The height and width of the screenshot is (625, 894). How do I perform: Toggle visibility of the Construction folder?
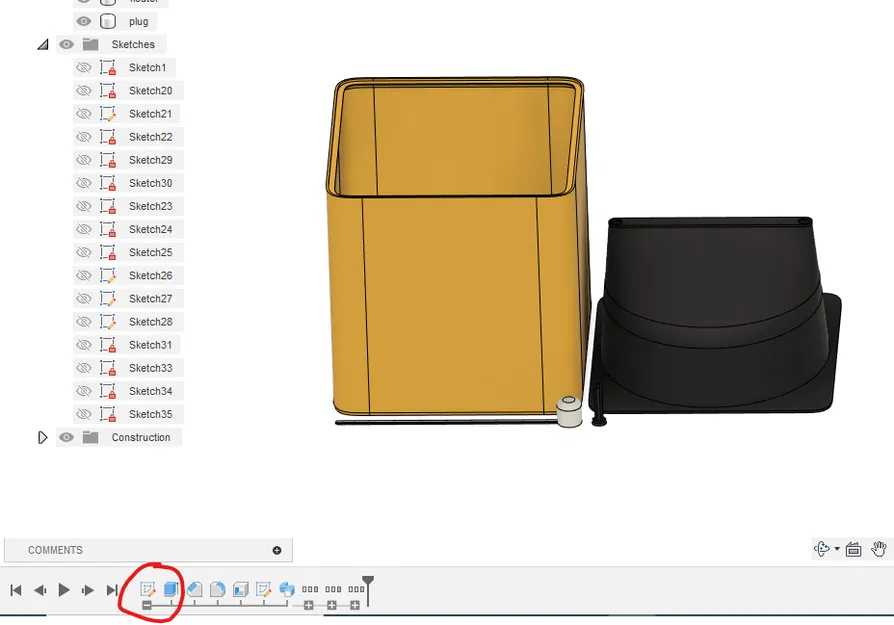[66, 437]
